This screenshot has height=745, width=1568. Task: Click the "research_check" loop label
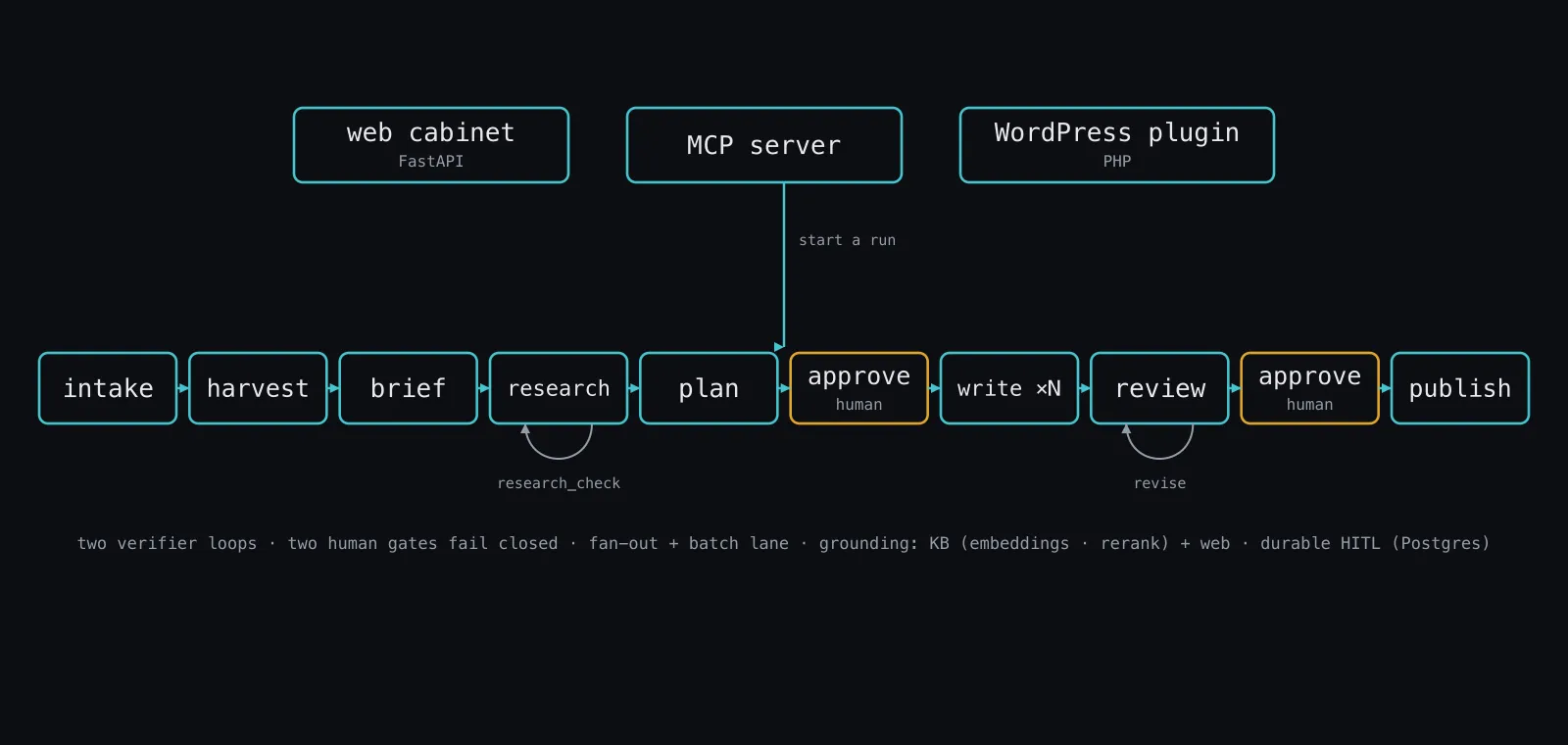point(559,483)
